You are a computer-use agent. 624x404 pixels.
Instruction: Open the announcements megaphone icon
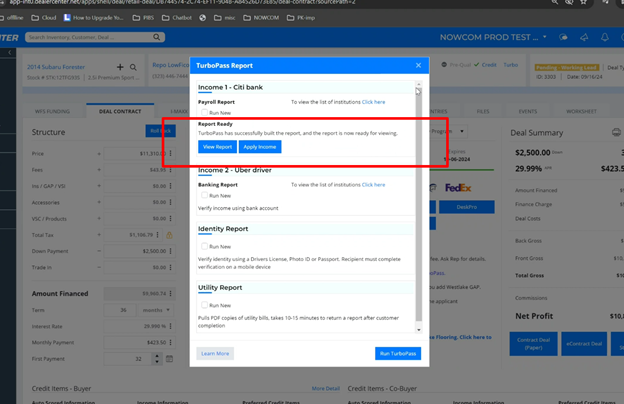[x=584, y=37]
